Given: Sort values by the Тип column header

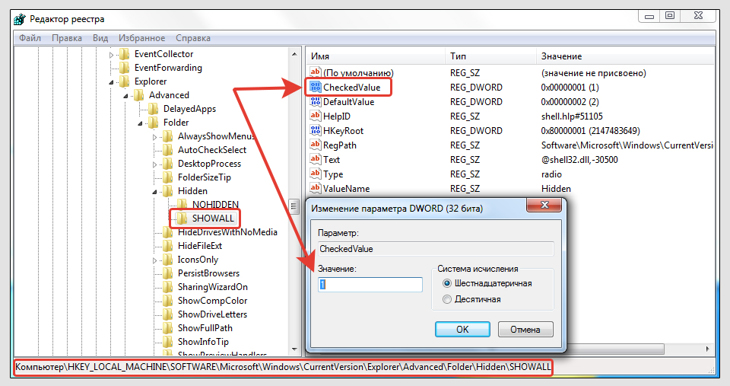Looking at the screenshot, I should 491,56.
